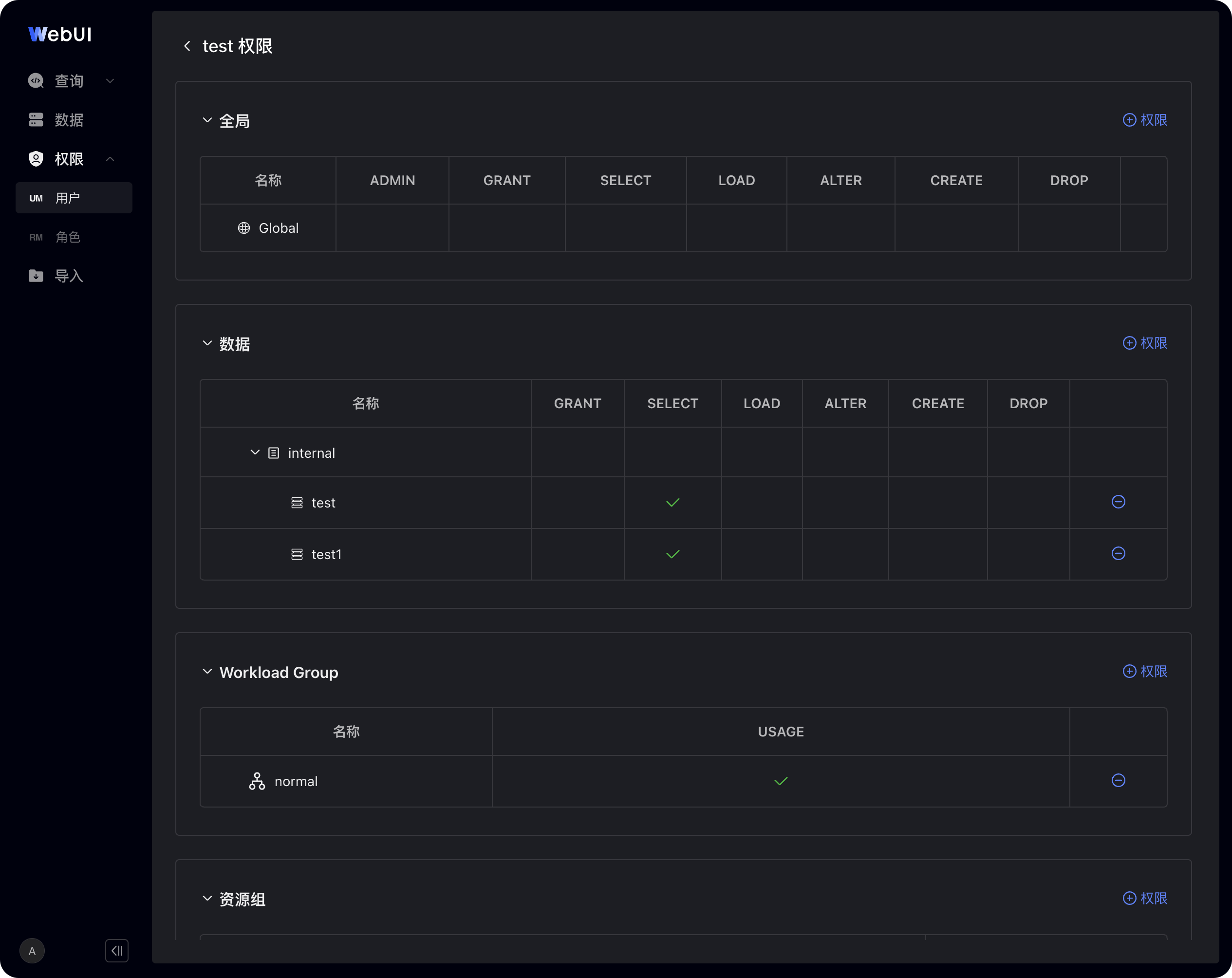This screenshot has height=978, width=1232.
Task: Add a permission in the 全局 section
Action: [x=1145, y=120]
